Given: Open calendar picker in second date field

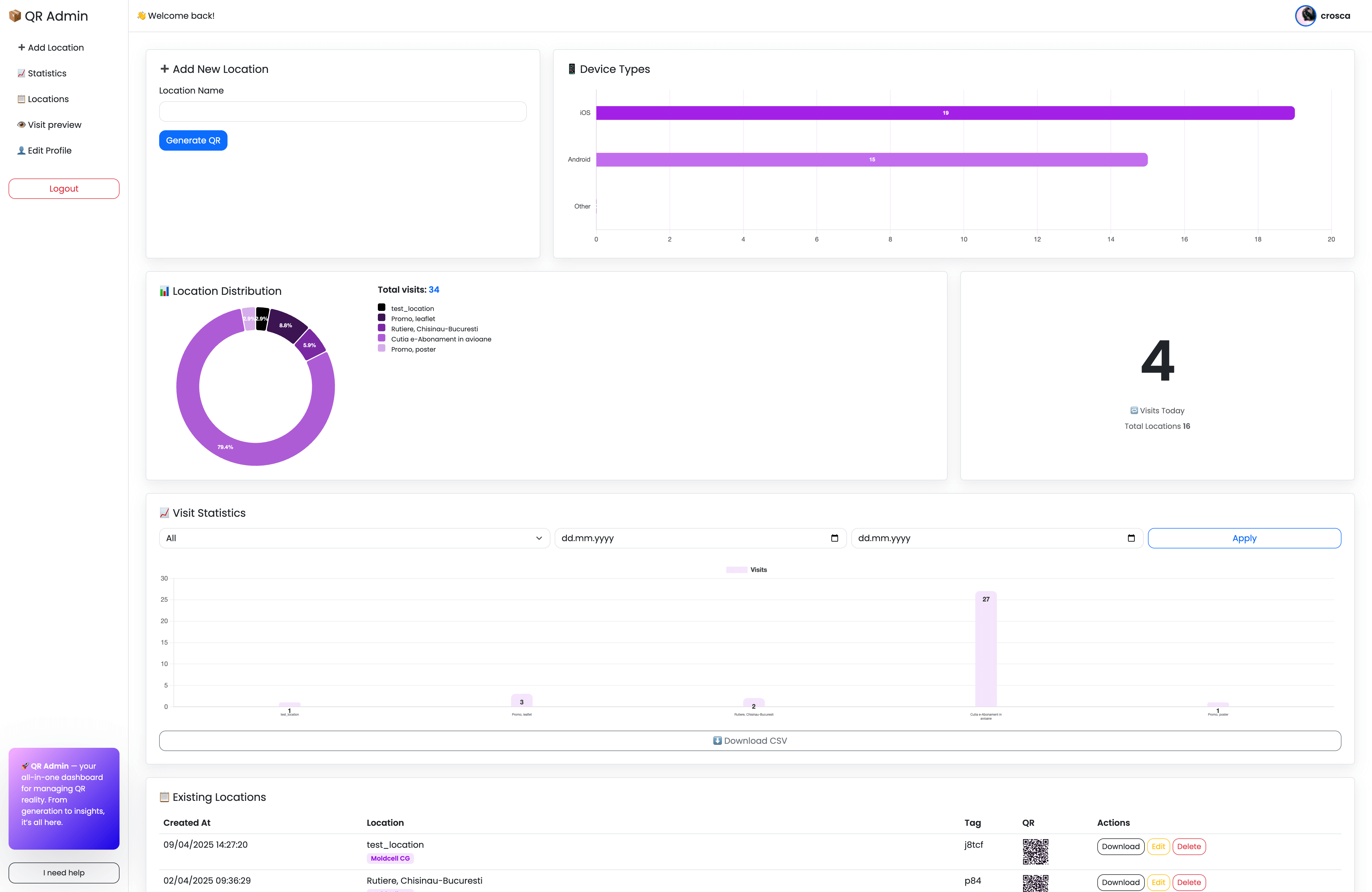Looking at the screenshot, I should point(1131,538).
